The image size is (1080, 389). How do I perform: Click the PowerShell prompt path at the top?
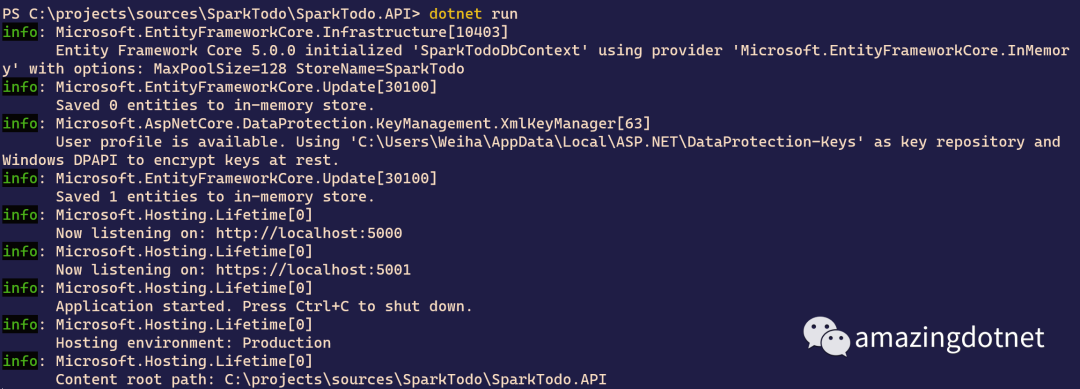(211, 13)
